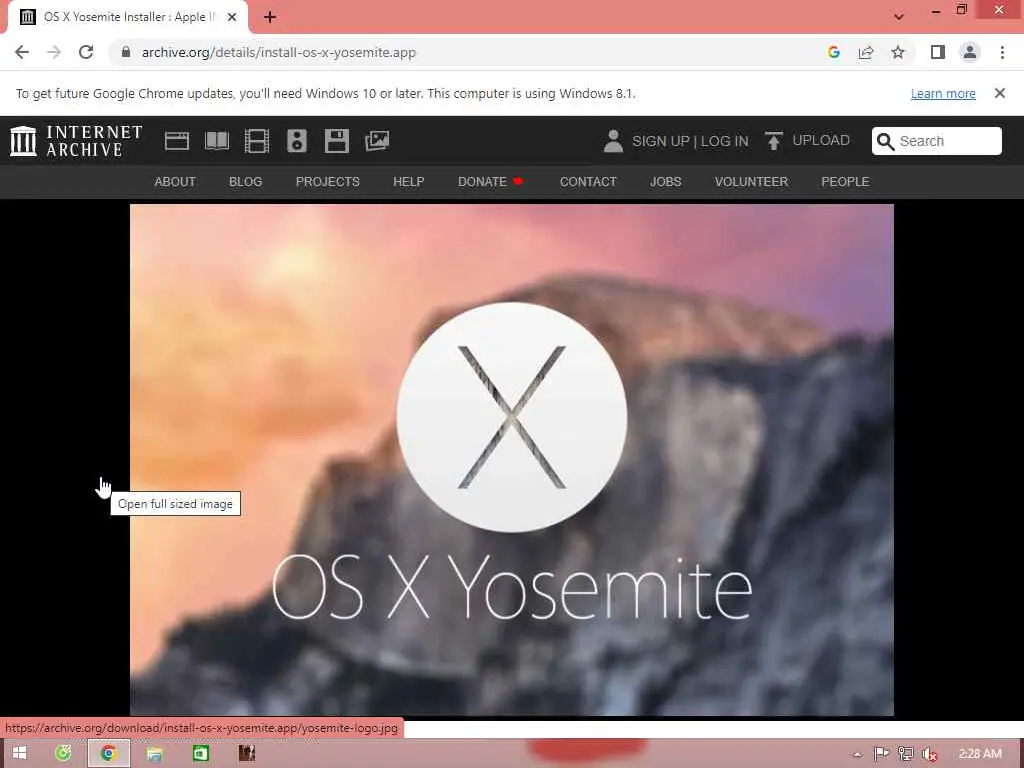Click the Action Center flag icon
This screenshot has width=1024, height=768.
click(x=882, y=754)
